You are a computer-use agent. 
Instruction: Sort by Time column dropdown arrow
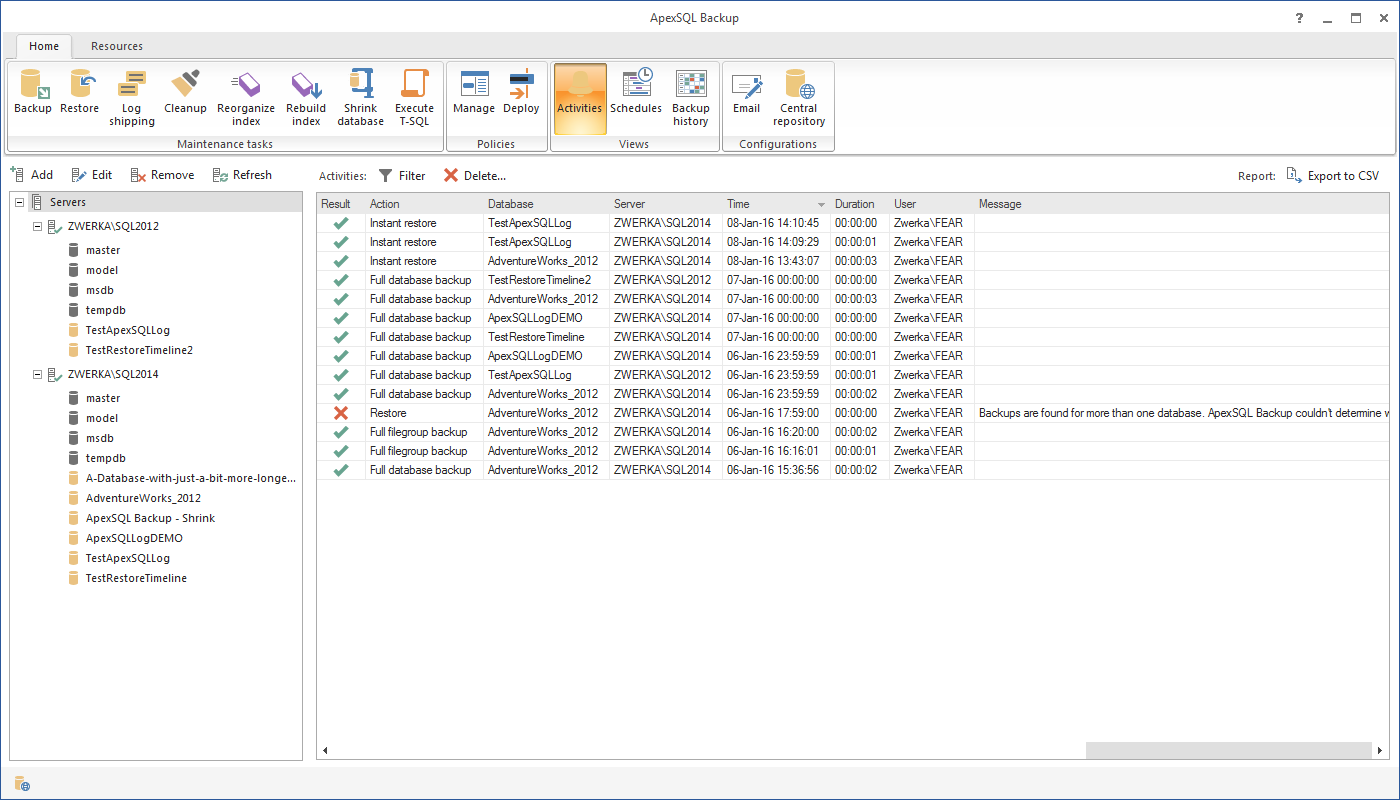tap(822, 204)
